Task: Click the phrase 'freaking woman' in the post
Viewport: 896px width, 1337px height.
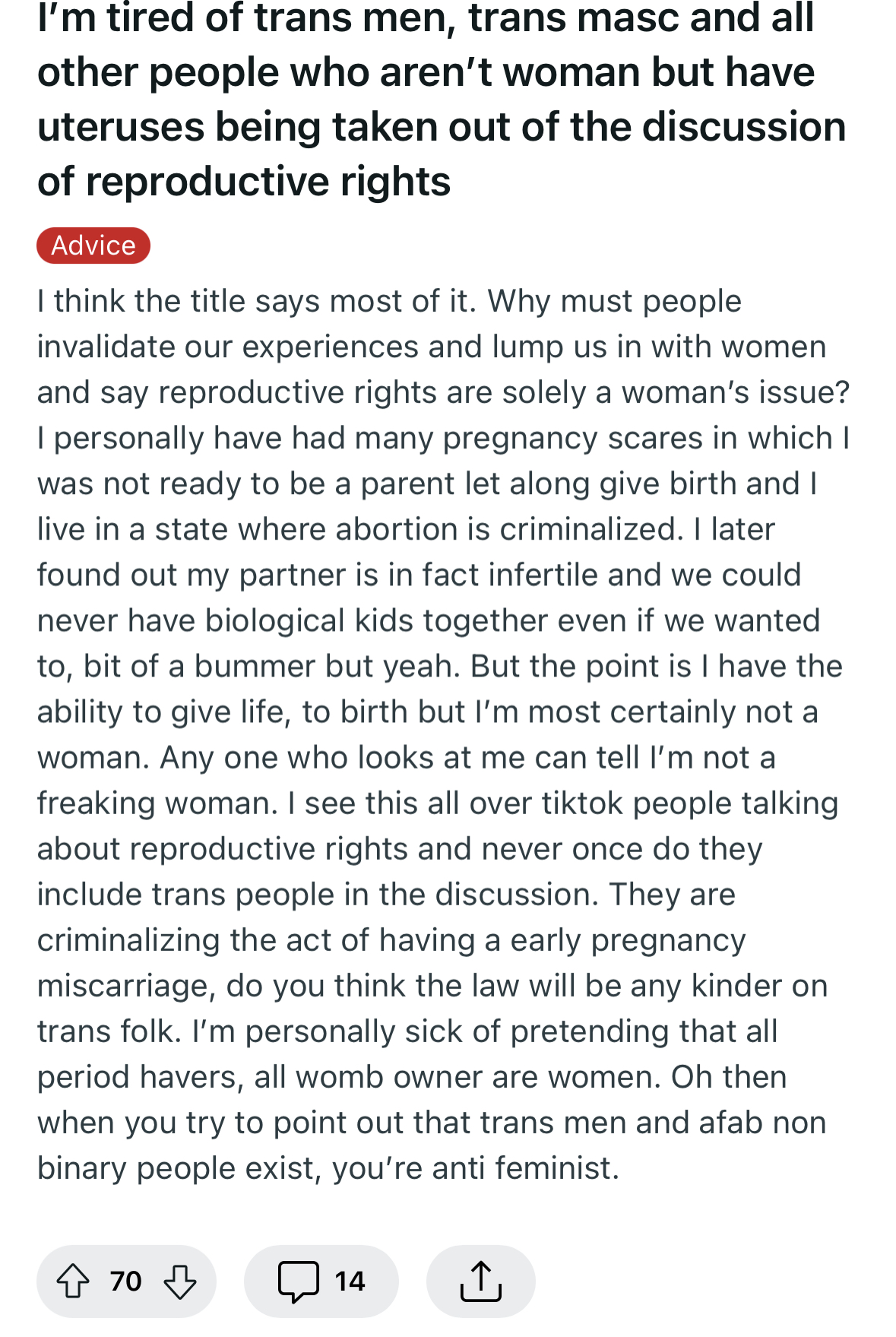Action: tap(158, 803)
